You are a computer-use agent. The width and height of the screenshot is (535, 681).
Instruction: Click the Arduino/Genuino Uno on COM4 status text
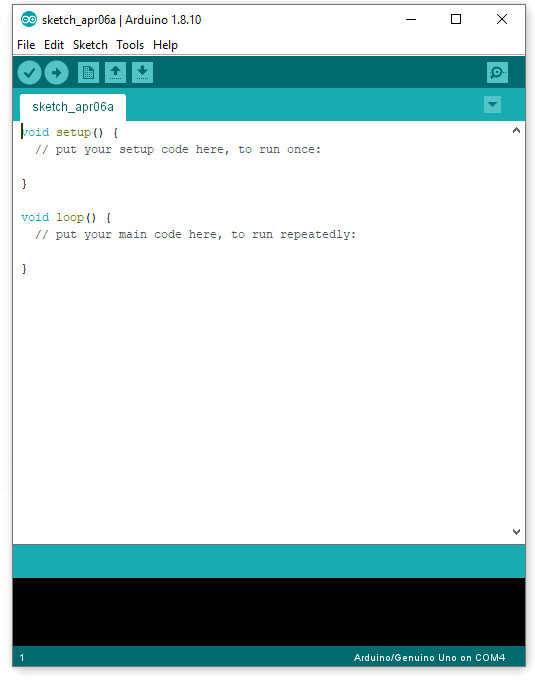429,657
